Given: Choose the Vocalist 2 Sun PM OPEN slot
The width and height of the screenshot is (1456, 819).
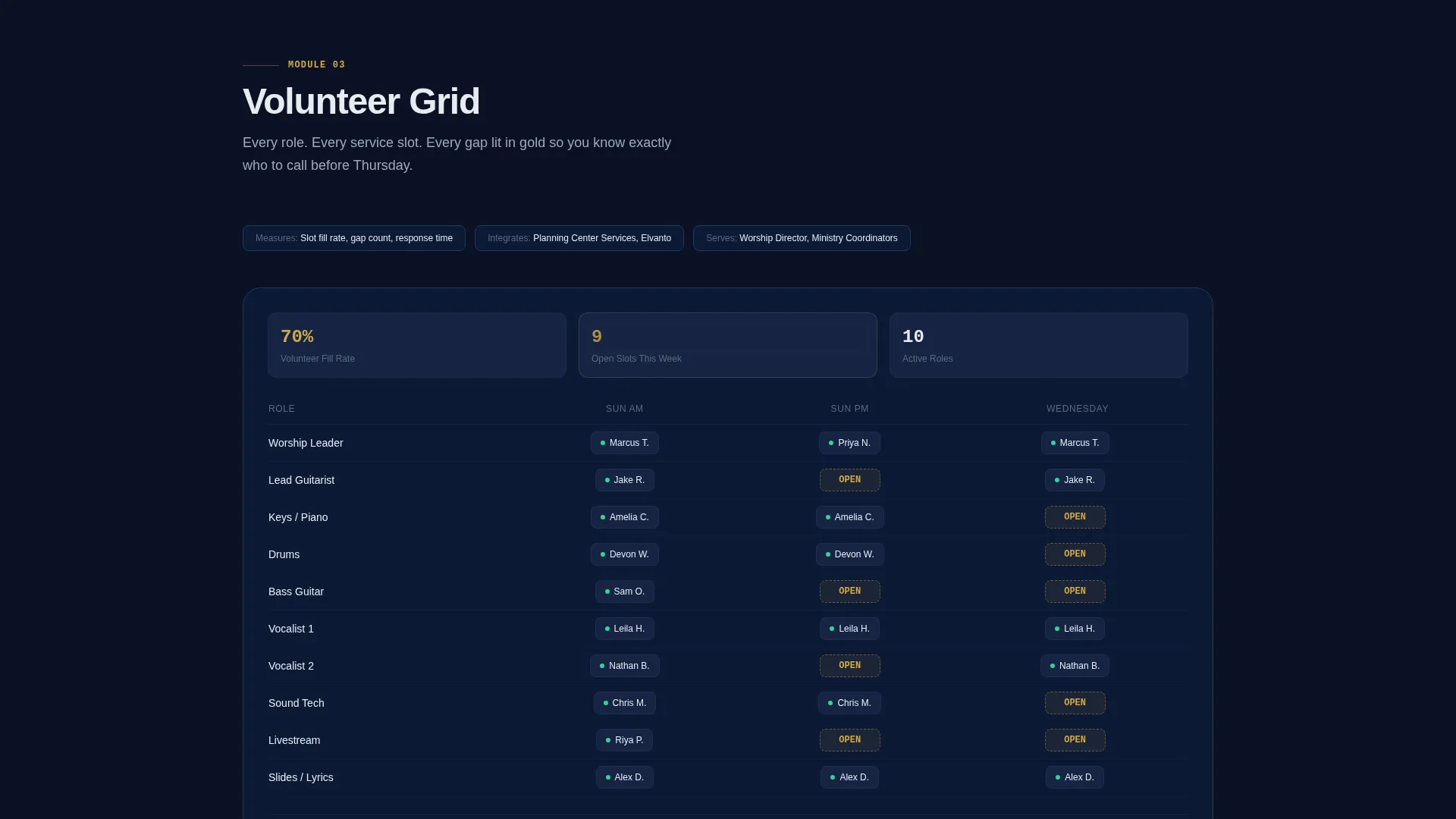Looking at the screenshot, I should pos(849,666).
